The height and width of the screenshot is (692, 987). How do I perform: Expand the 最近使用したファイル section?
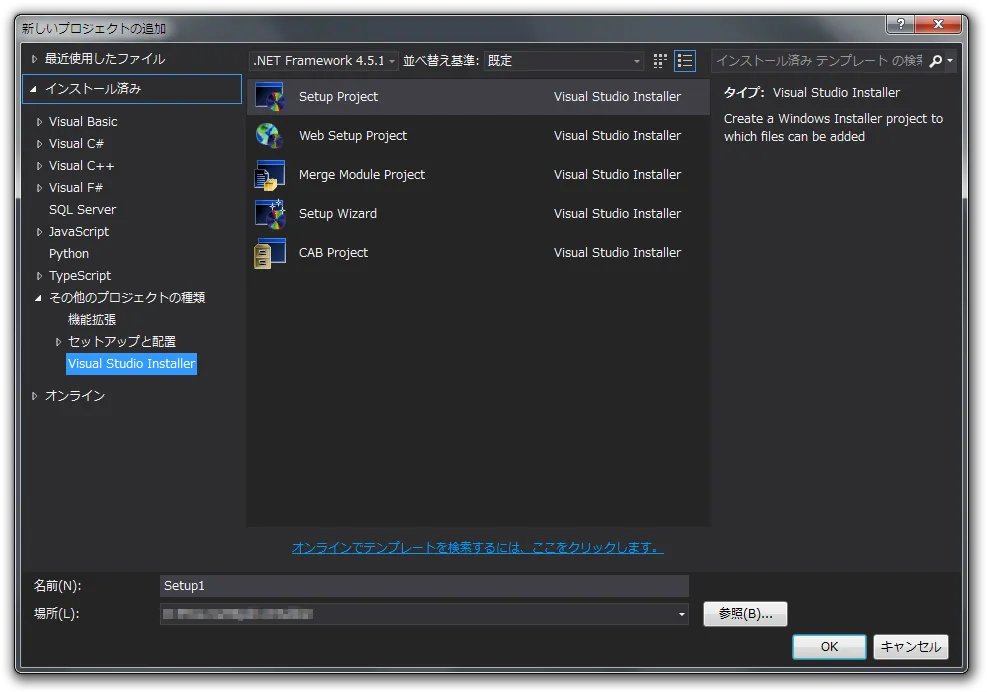tap(35, 59)
